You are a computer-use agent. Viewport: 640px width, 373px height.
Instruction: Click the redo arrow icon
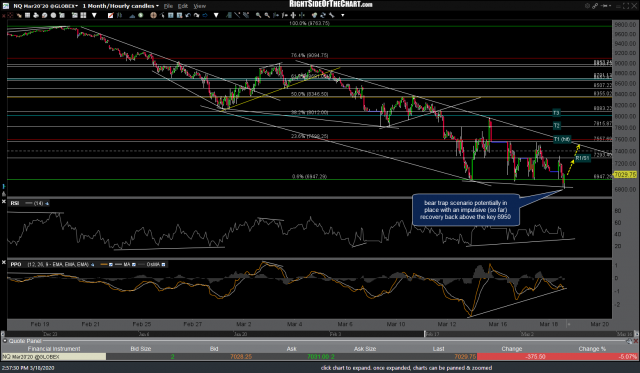[x=196, y=15]
